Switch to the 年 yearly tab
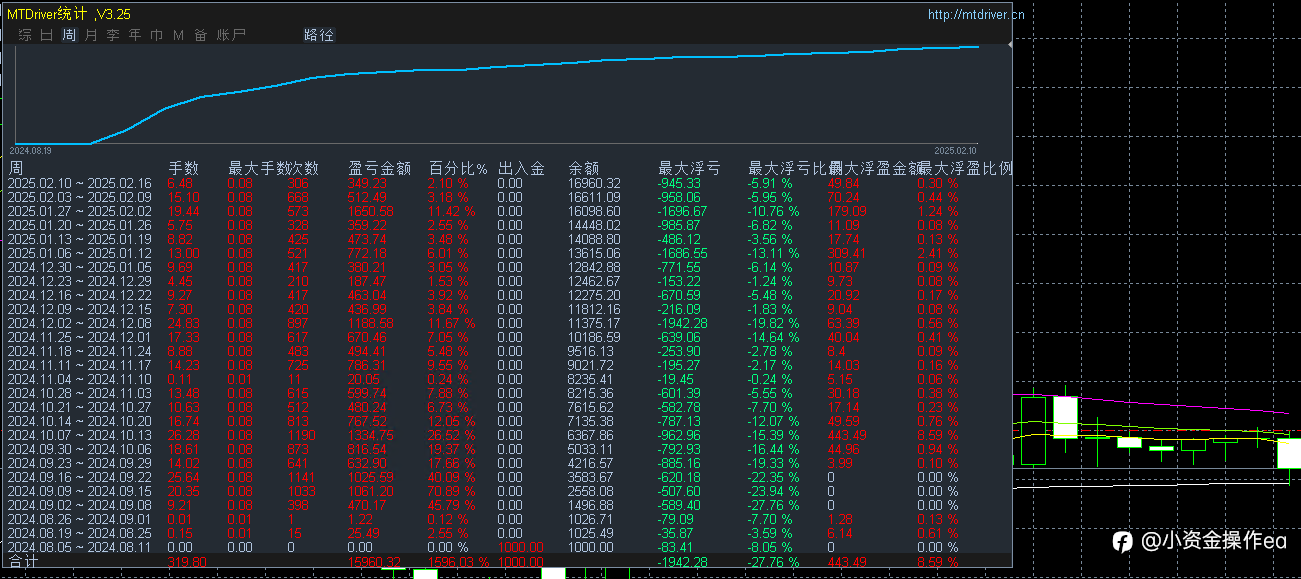This screenshot has width=1301, height=579. coord(135,35)
